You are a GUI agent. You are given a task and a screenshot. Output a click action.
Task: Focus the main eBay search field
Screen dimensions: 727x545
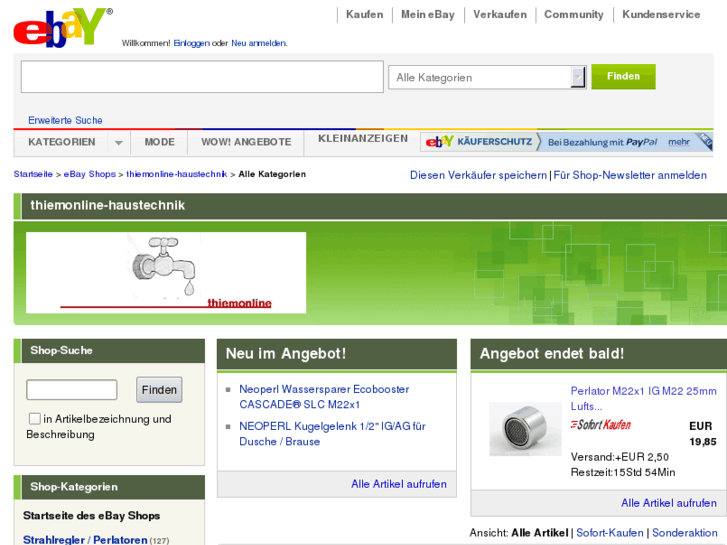click(202, 77)
